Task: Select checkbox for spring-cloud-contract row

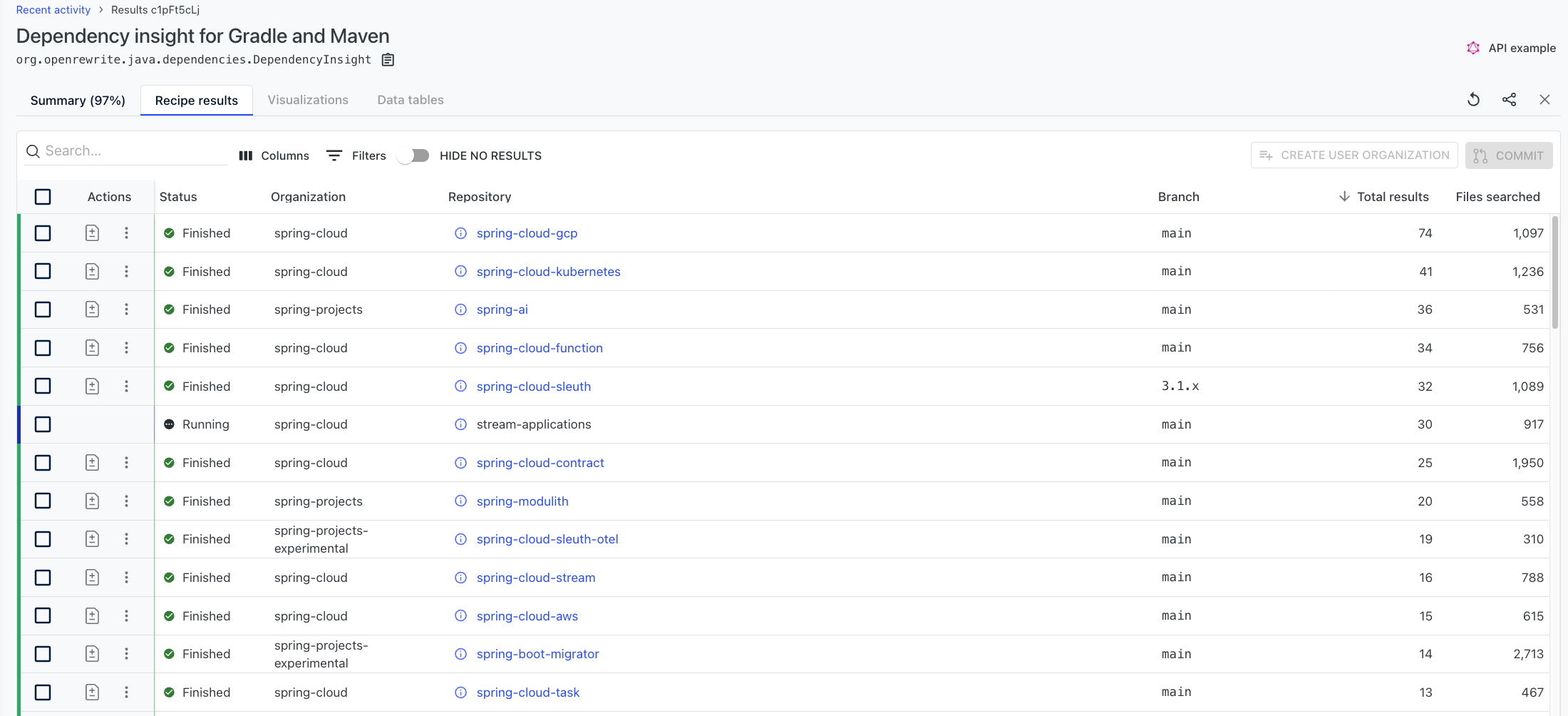Action: click(x=43, y=463)
